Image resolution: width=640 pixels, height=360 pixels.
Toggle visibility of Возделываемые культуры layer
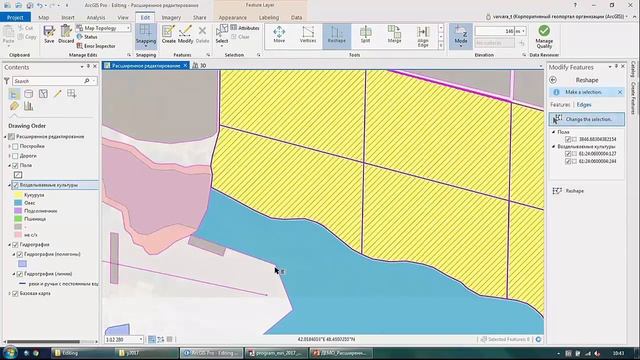[x=15, y=185]
